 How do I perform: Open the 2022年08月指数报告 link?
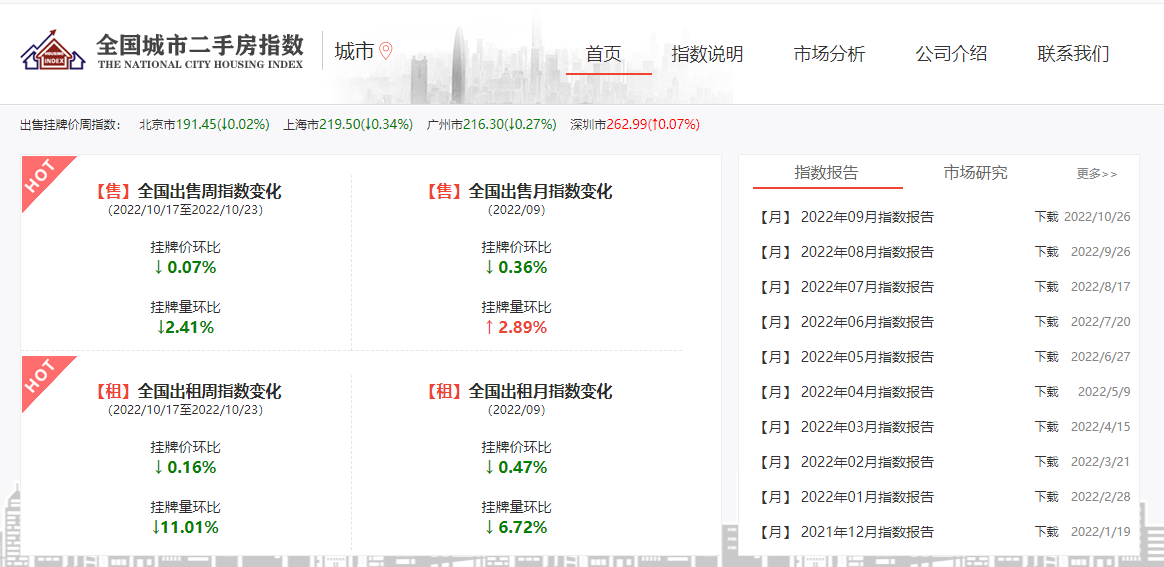coord(867,252)
